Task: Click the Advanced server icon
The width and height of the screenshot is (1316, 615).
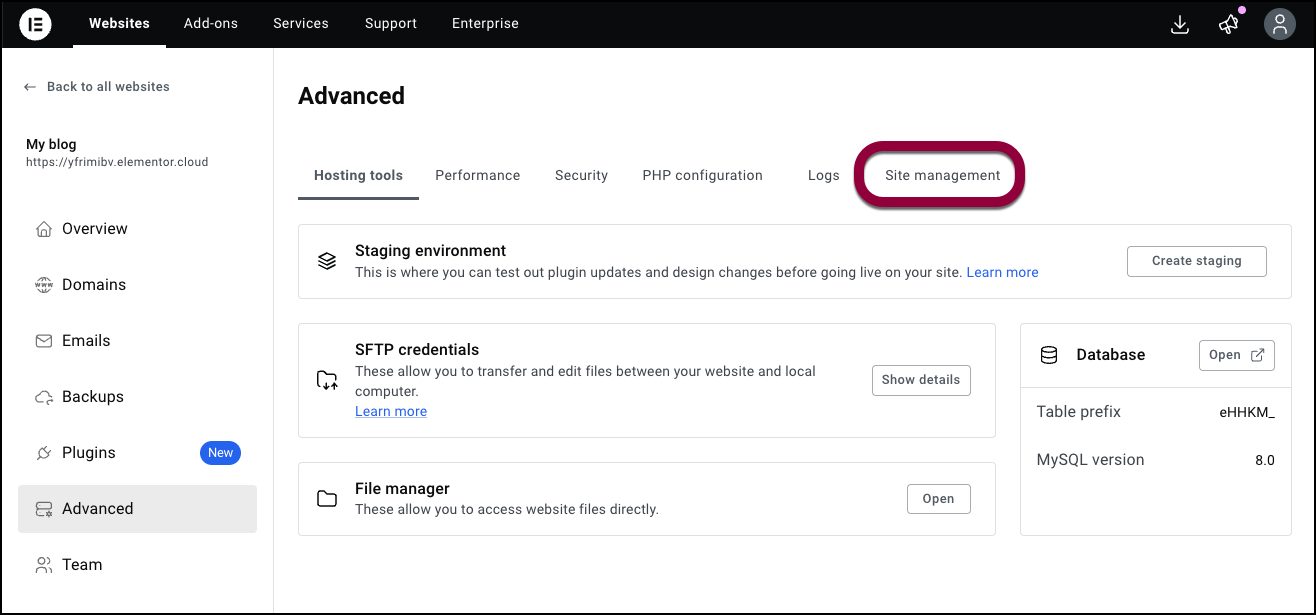Action: [x=44, y=509]
